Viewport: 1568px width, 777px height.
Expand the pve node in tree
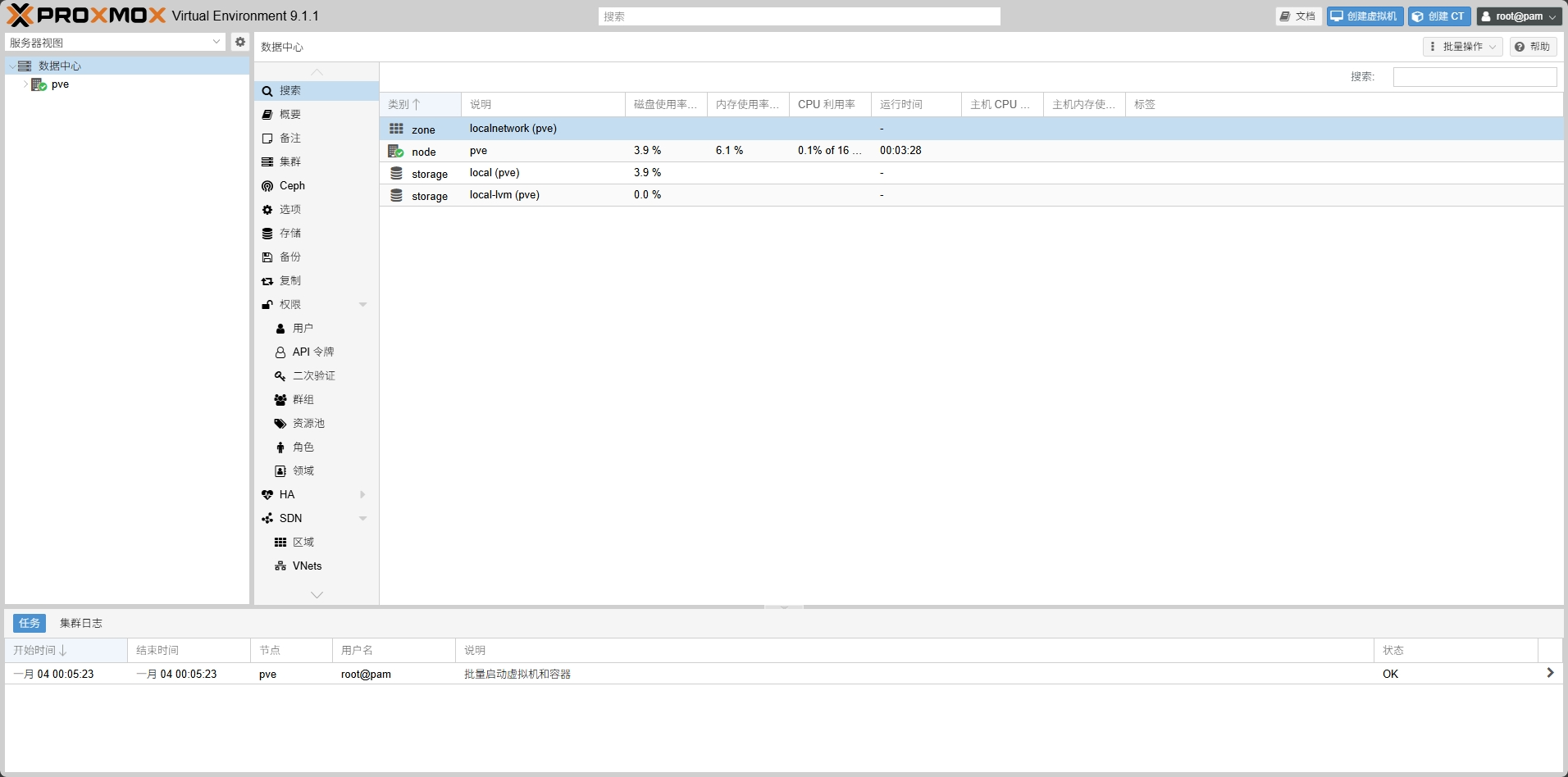tap(25, 84)
